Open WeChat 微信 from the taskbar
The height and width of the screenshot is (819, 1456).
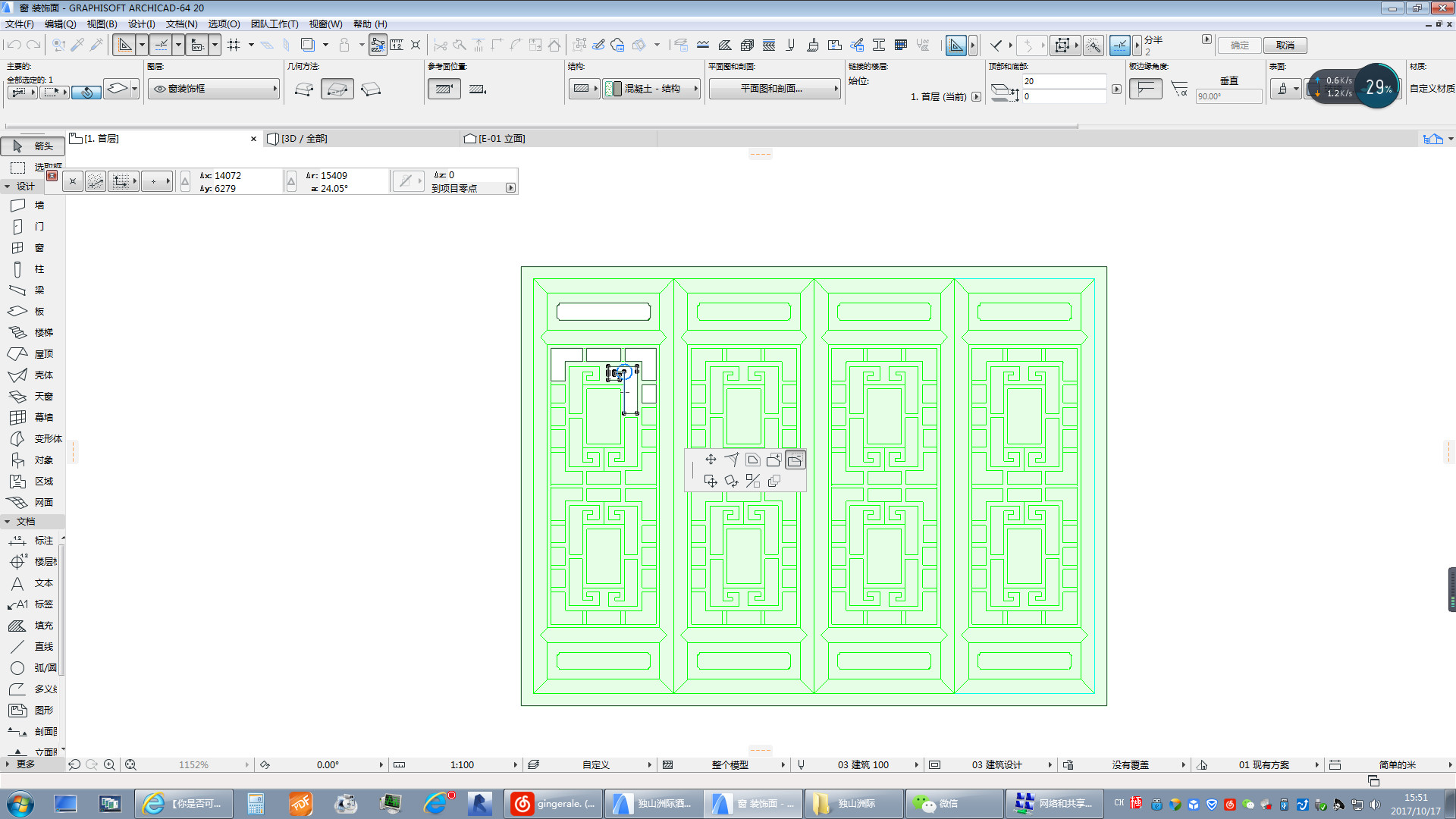tap(955, 804)
